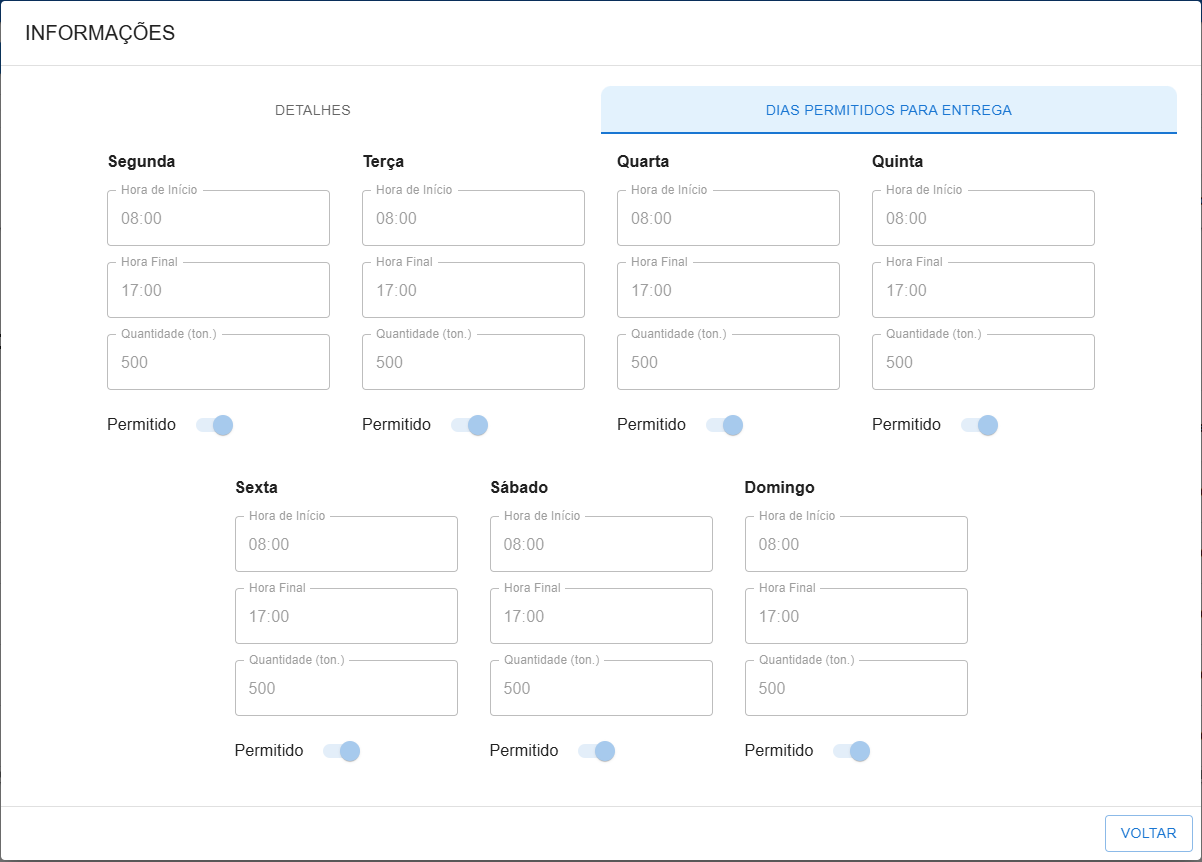Image resolution: width=1202 pixels, height=862 pixels.
Task: Switch off Permitido for Sábado
Action: tap(597, 751)
